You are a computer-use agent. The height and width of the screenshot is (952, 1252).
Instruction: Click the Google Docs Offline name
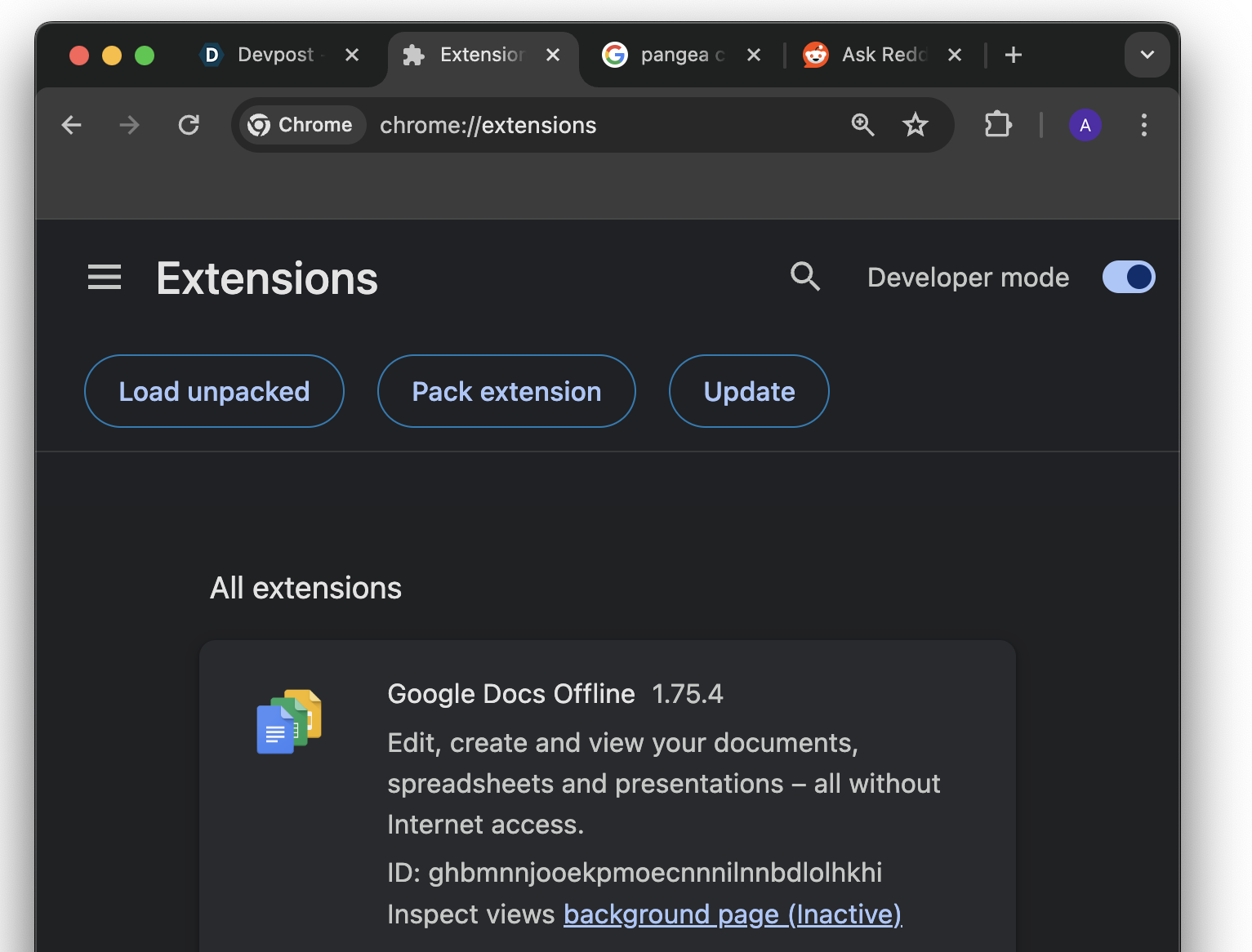point(511,694)
